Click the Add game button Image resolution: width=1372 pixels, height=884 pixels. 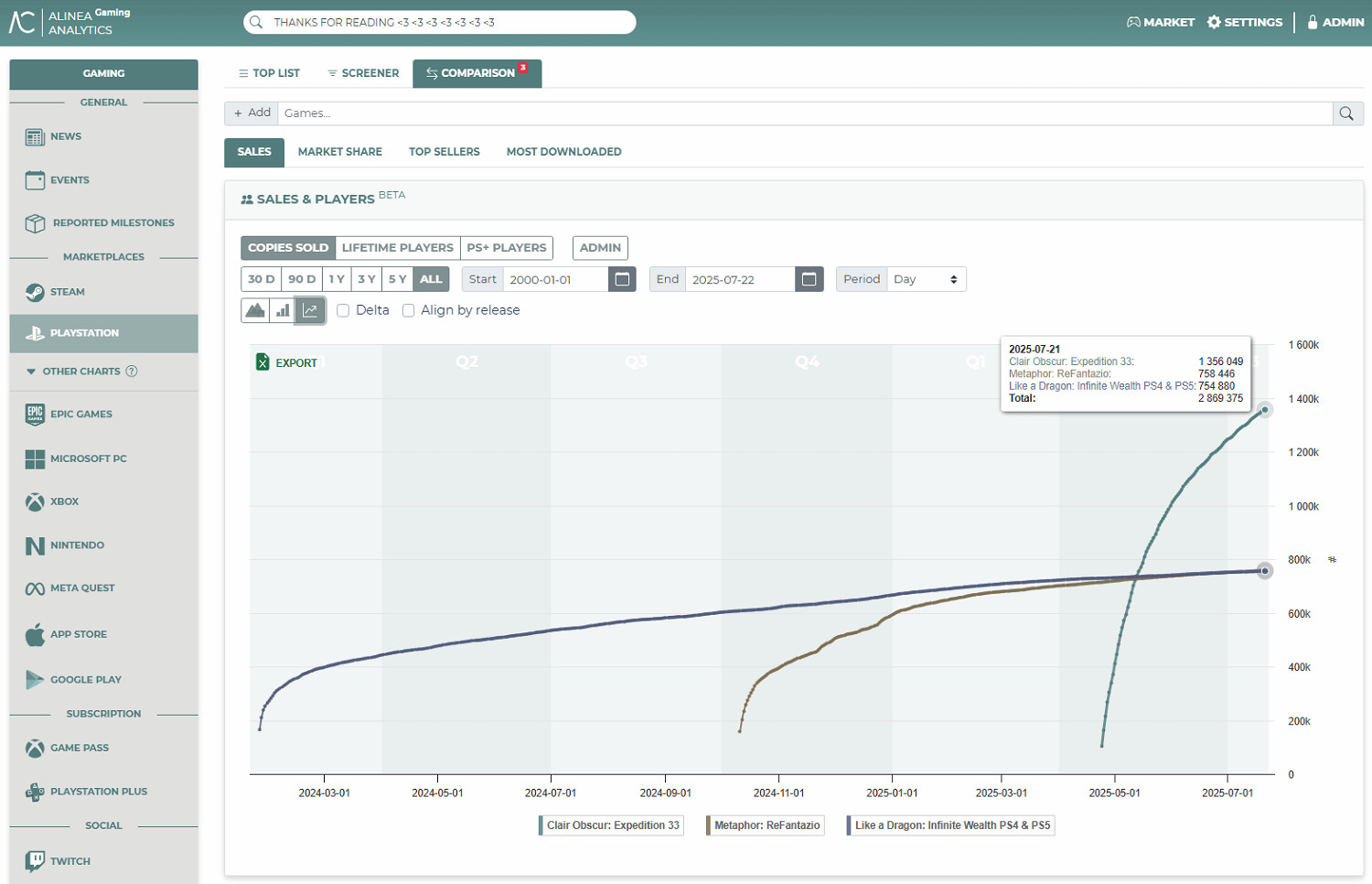(x=252, y=113)
